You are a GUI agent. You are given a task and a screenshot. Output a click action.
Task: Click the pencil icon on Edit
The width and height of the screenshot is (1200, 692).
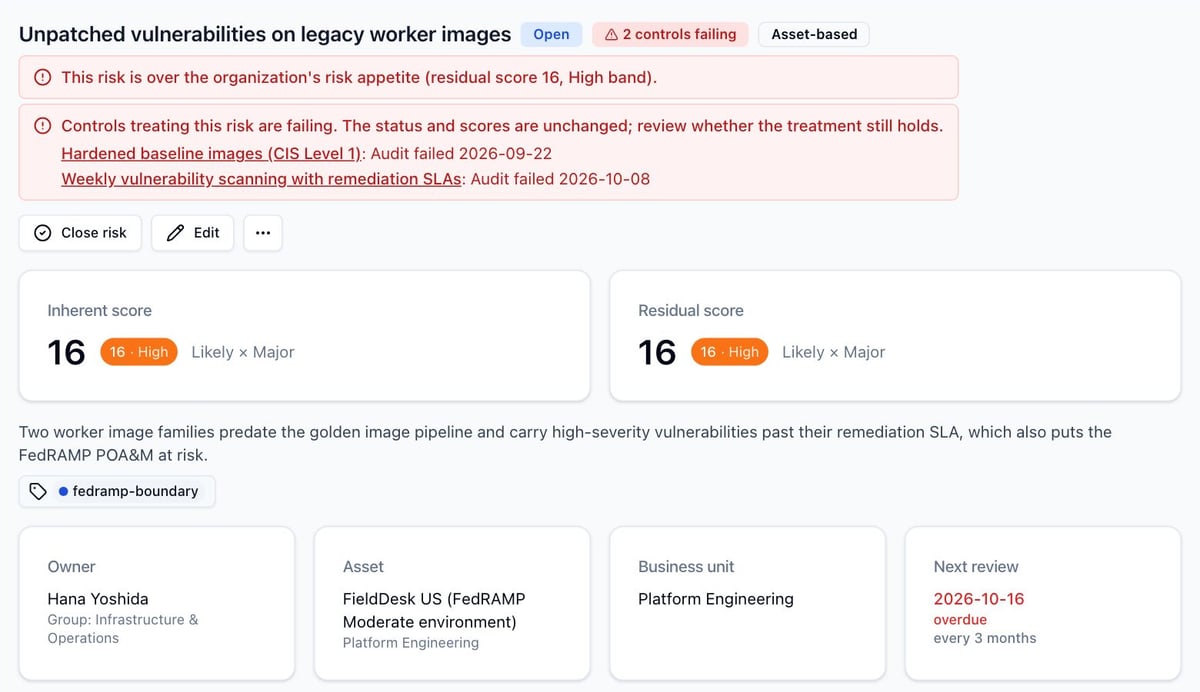pos(175,233)
